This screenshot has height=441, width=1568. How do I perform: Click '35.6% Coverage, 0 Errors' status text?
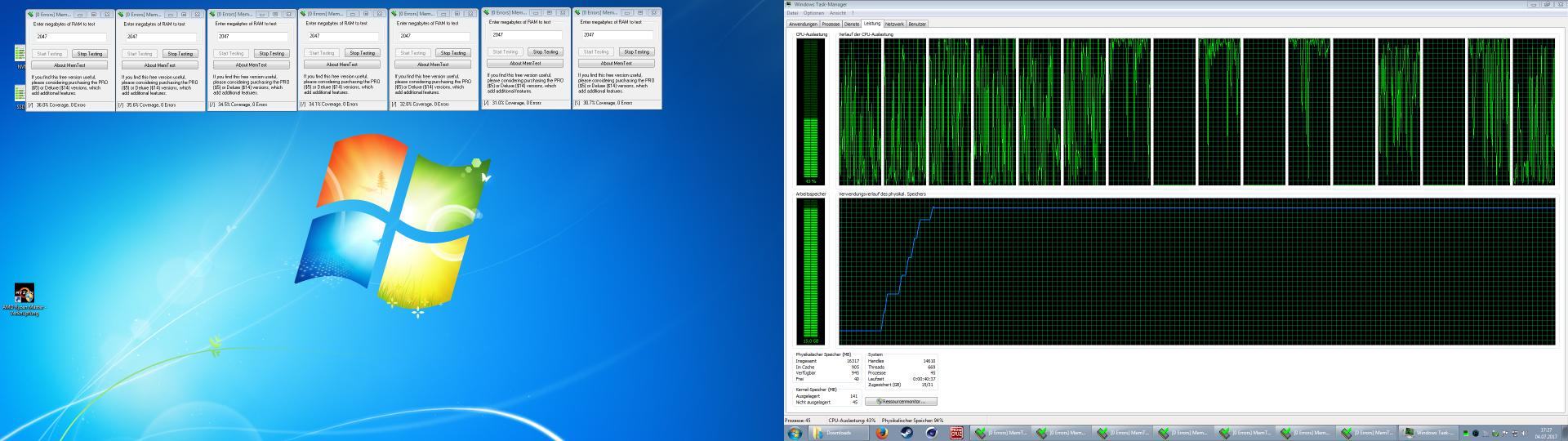point(151,105)
